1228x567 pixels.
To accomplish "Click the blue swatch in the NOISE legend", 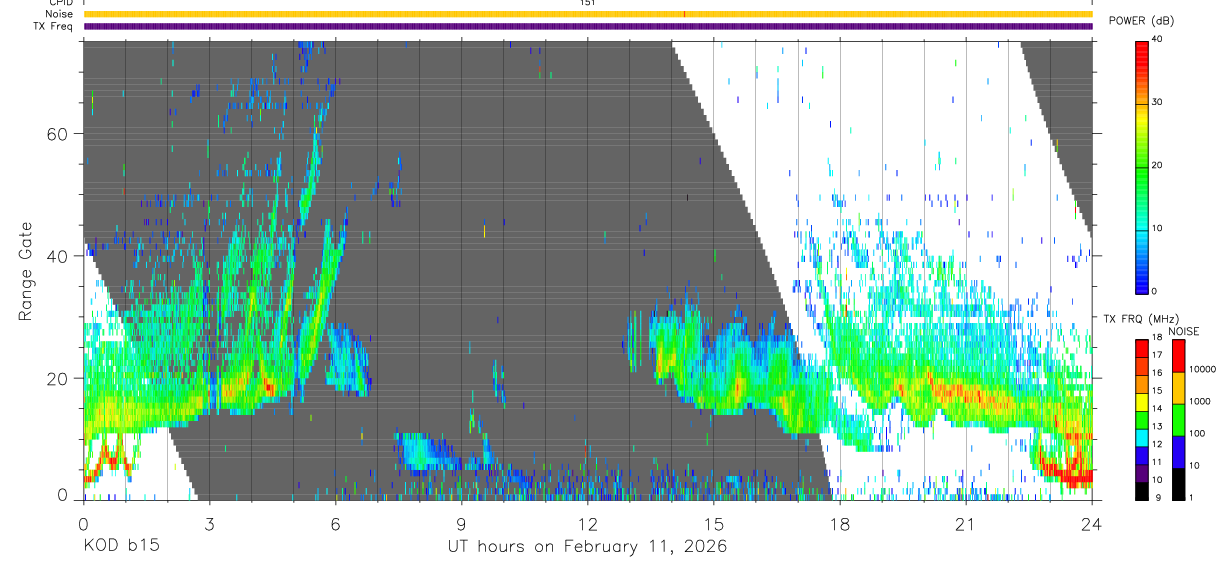I will click(1178, 452).
